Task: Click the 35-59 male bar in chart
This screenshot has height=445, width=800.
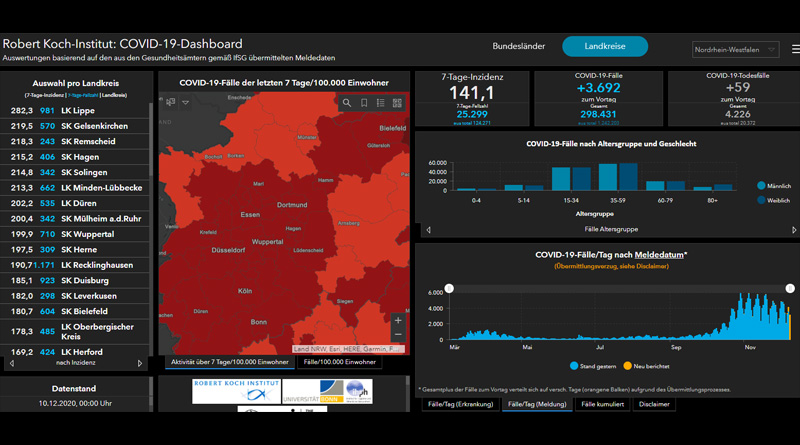Action: tap(608, 177)
